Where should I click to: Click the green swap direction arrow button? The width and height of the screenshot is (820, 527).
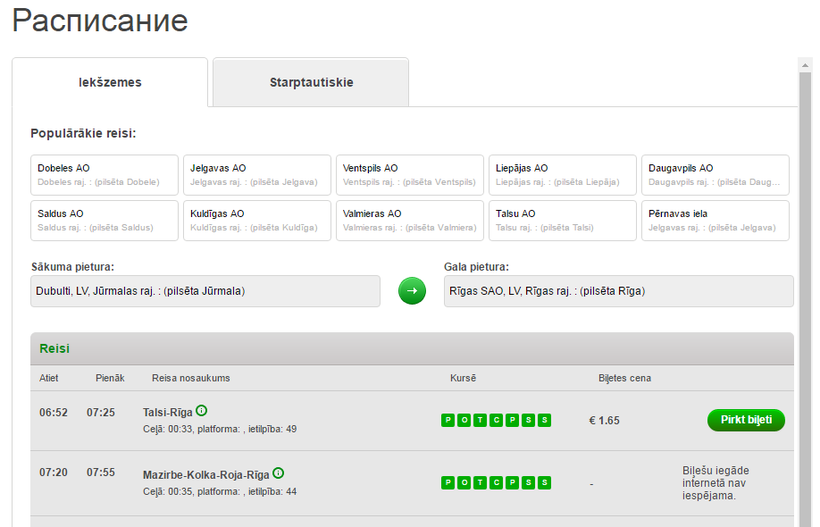[x=412, y=291]
